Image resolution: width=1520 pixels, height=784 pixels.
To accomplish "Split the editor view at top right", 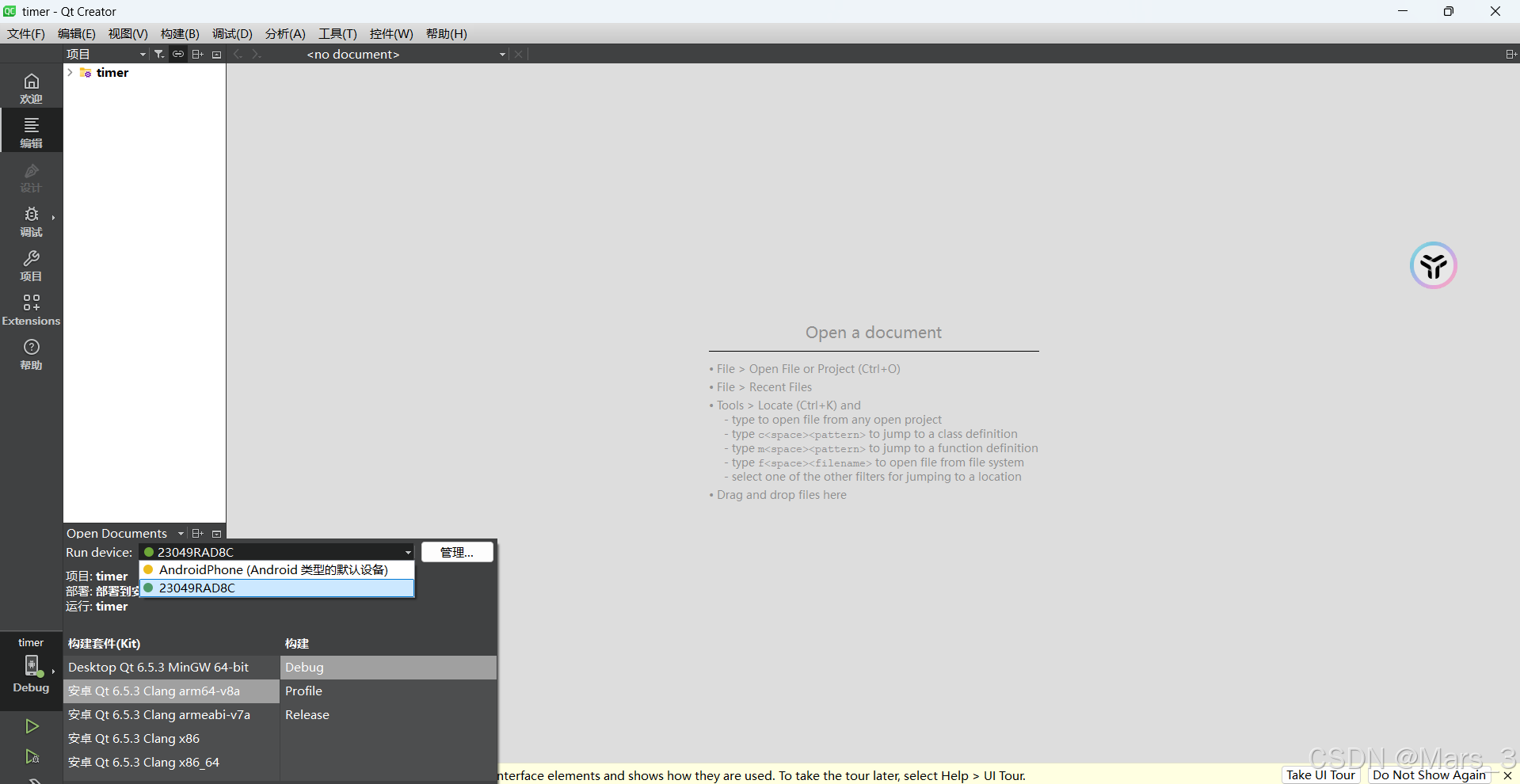I will click(x=1511, y=54).
